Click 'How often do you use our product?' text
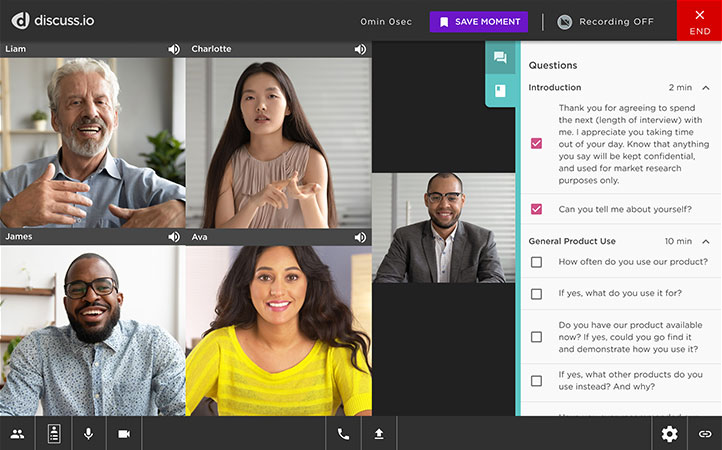The height and width of the screenshot is (450, 722). (x=633, y=262)
